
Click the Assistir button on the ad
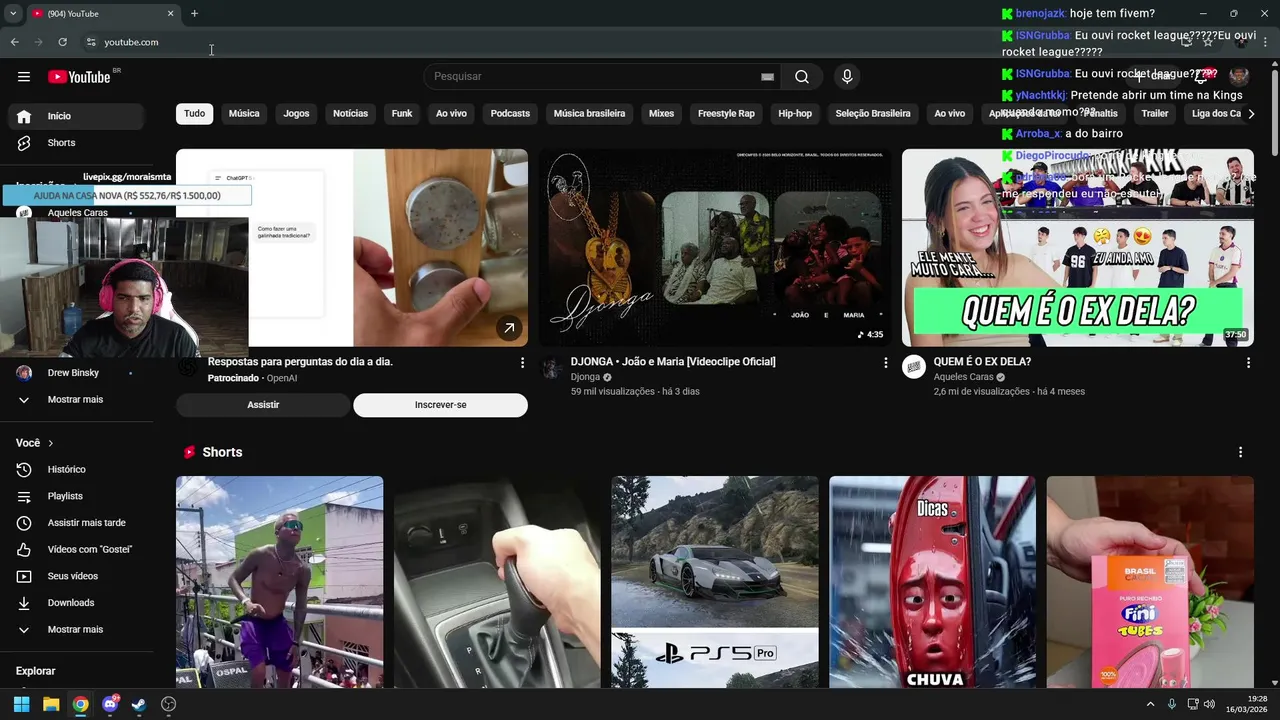263,405
